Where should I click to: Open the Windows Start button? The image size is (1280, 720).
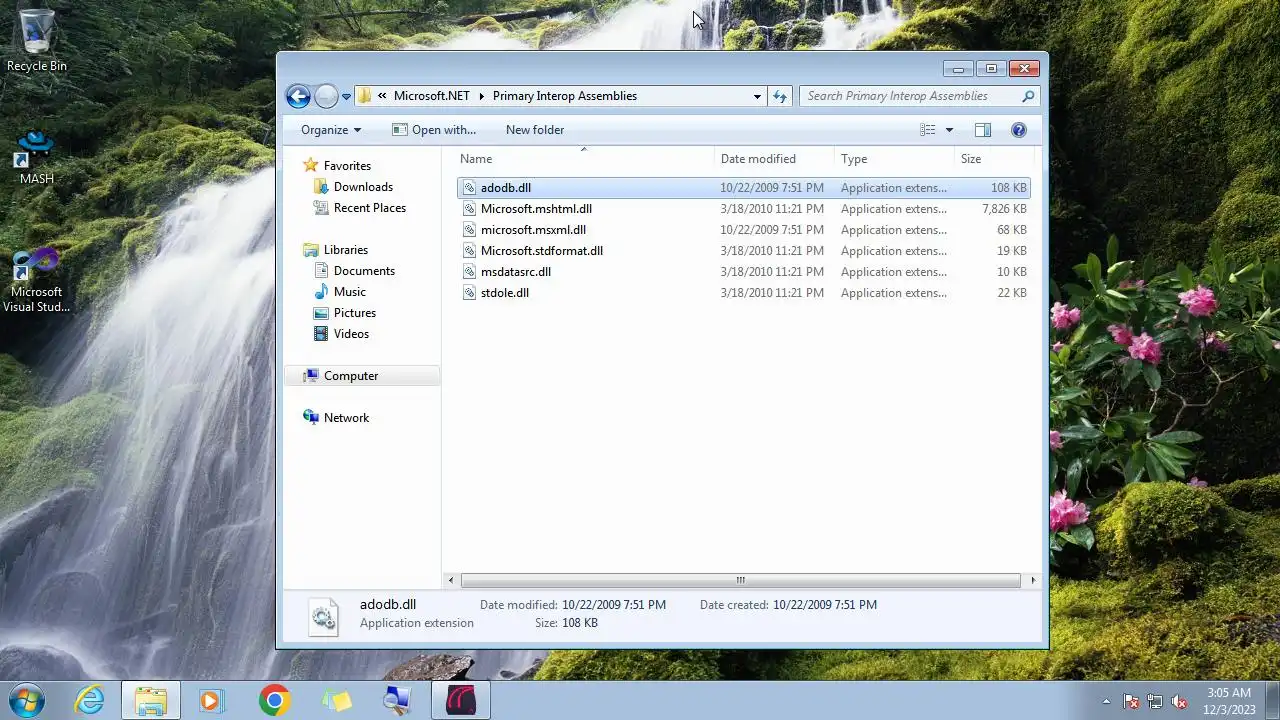26,700
